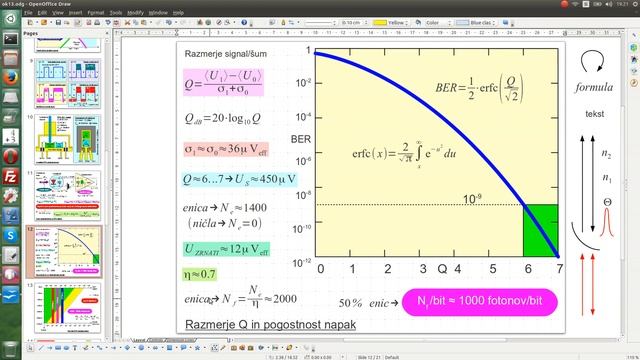Select the Ellipse tool
Viewport: 640px width, 360px height.
(66, 348)
